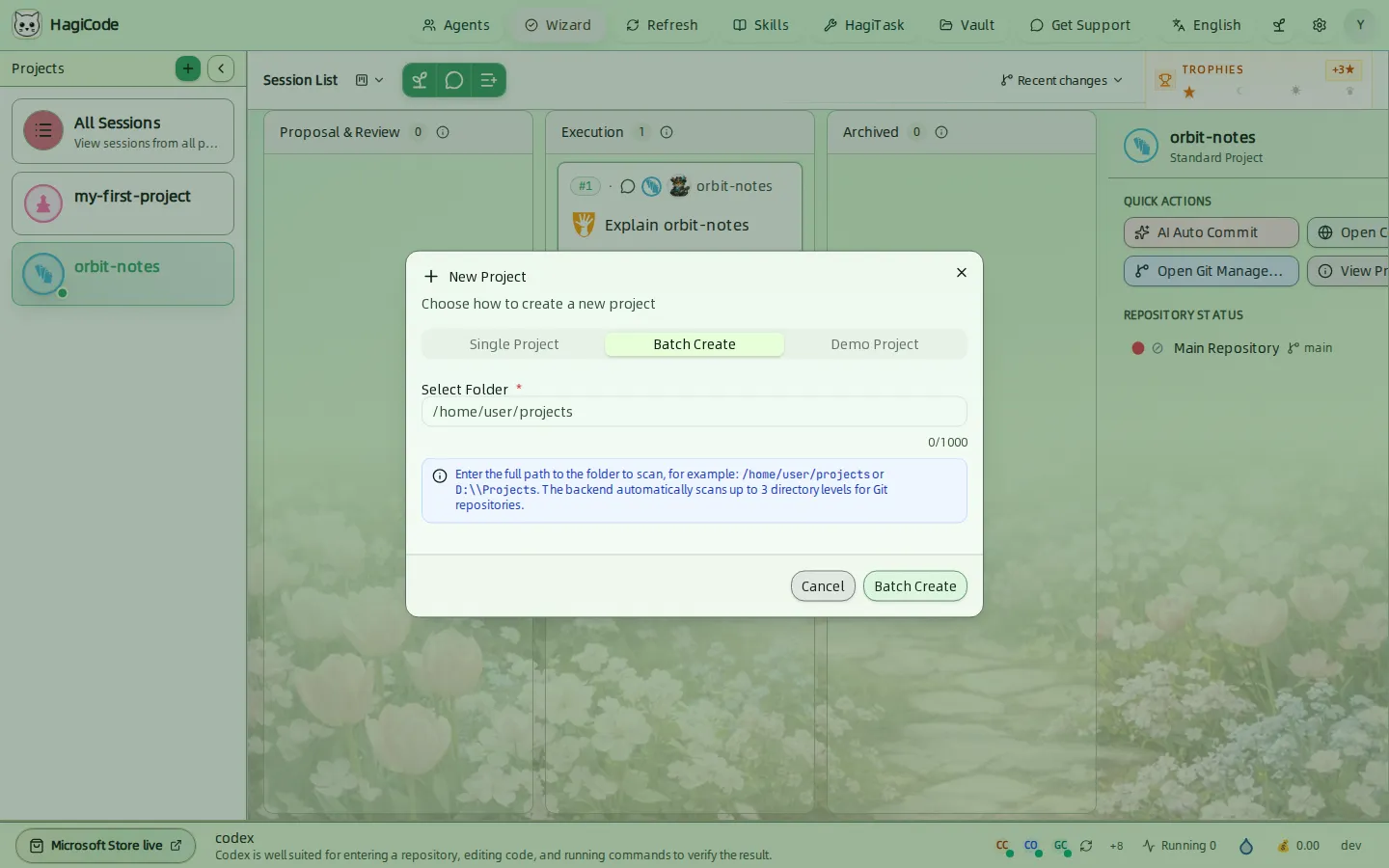Click the CO agent status icon

point(1032,846)
